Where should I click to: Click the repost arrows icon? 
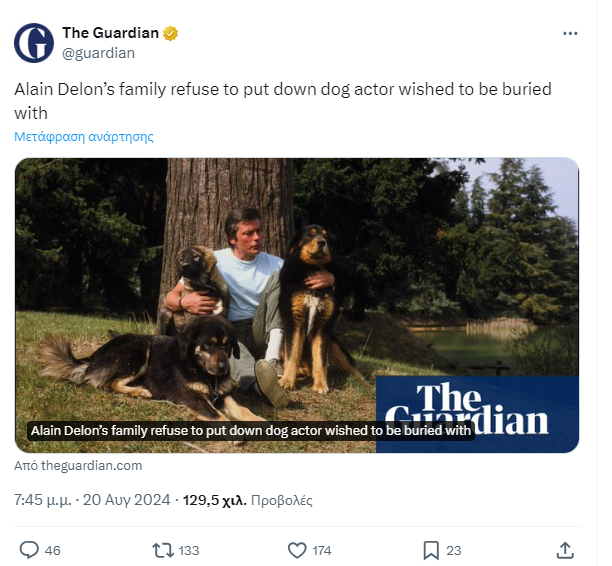click(161, 549)
